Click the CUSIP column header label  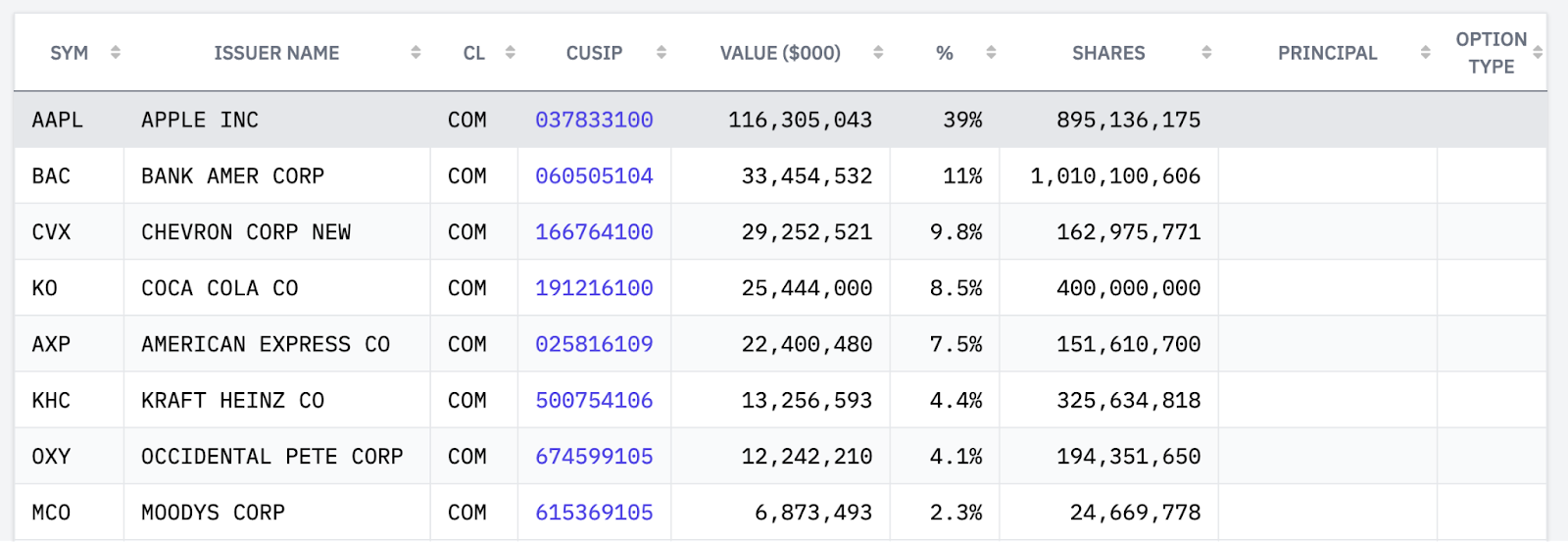tap(594, 53)
